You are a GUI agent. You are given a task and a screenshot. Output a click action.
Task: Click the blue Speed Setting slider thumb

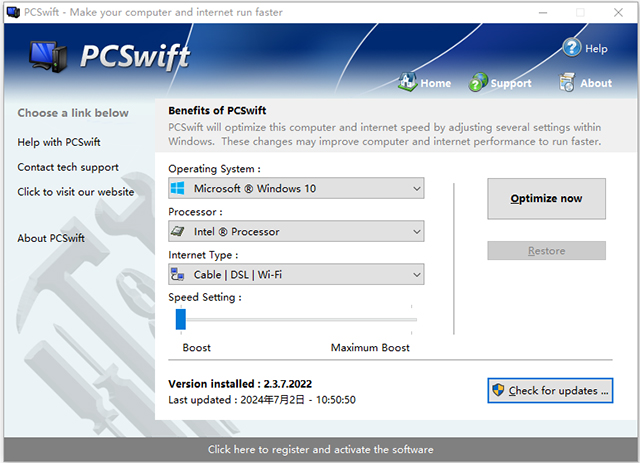pyautogui.click(x=181, y=319)
